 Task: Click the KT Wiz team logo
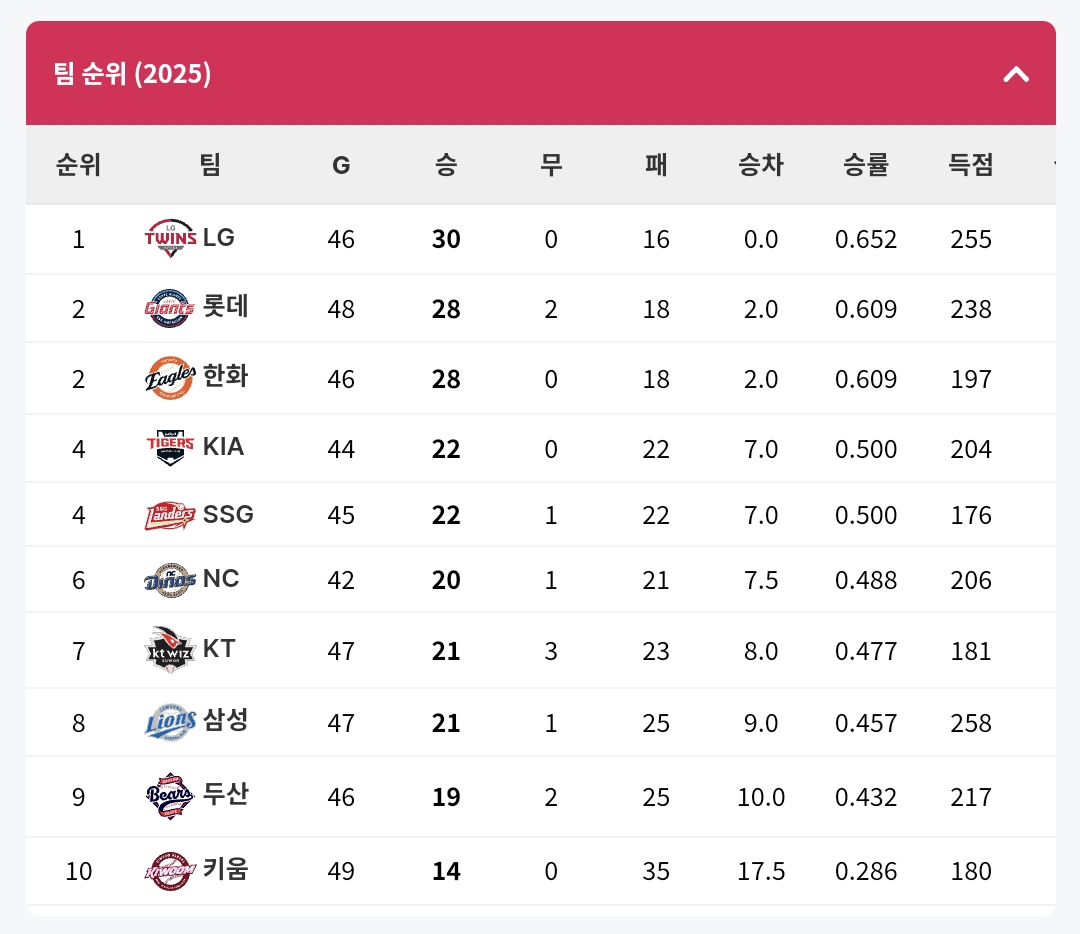170,650
